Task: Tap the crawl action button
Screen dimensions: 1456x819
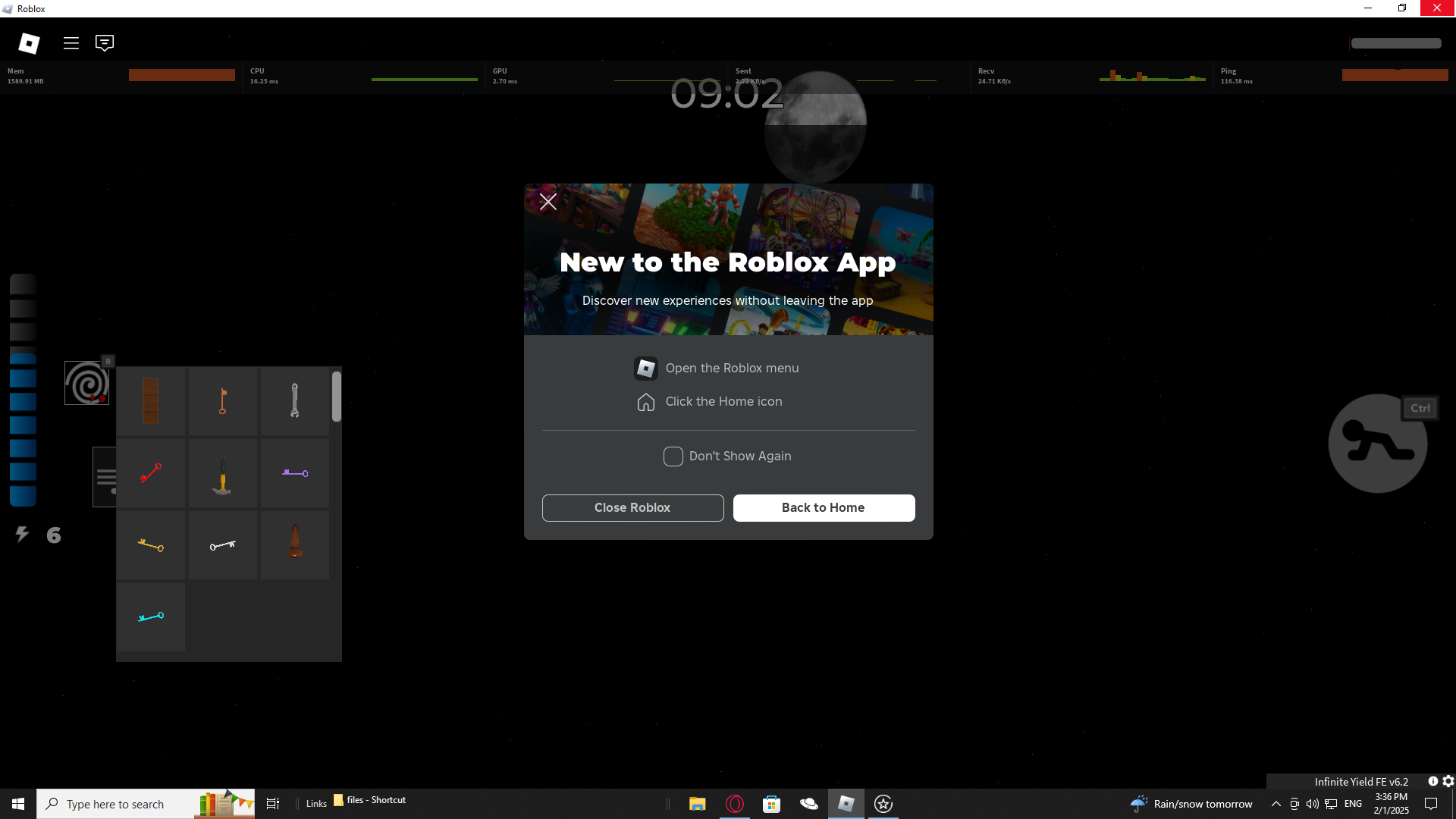Action: click(1377, 444)
